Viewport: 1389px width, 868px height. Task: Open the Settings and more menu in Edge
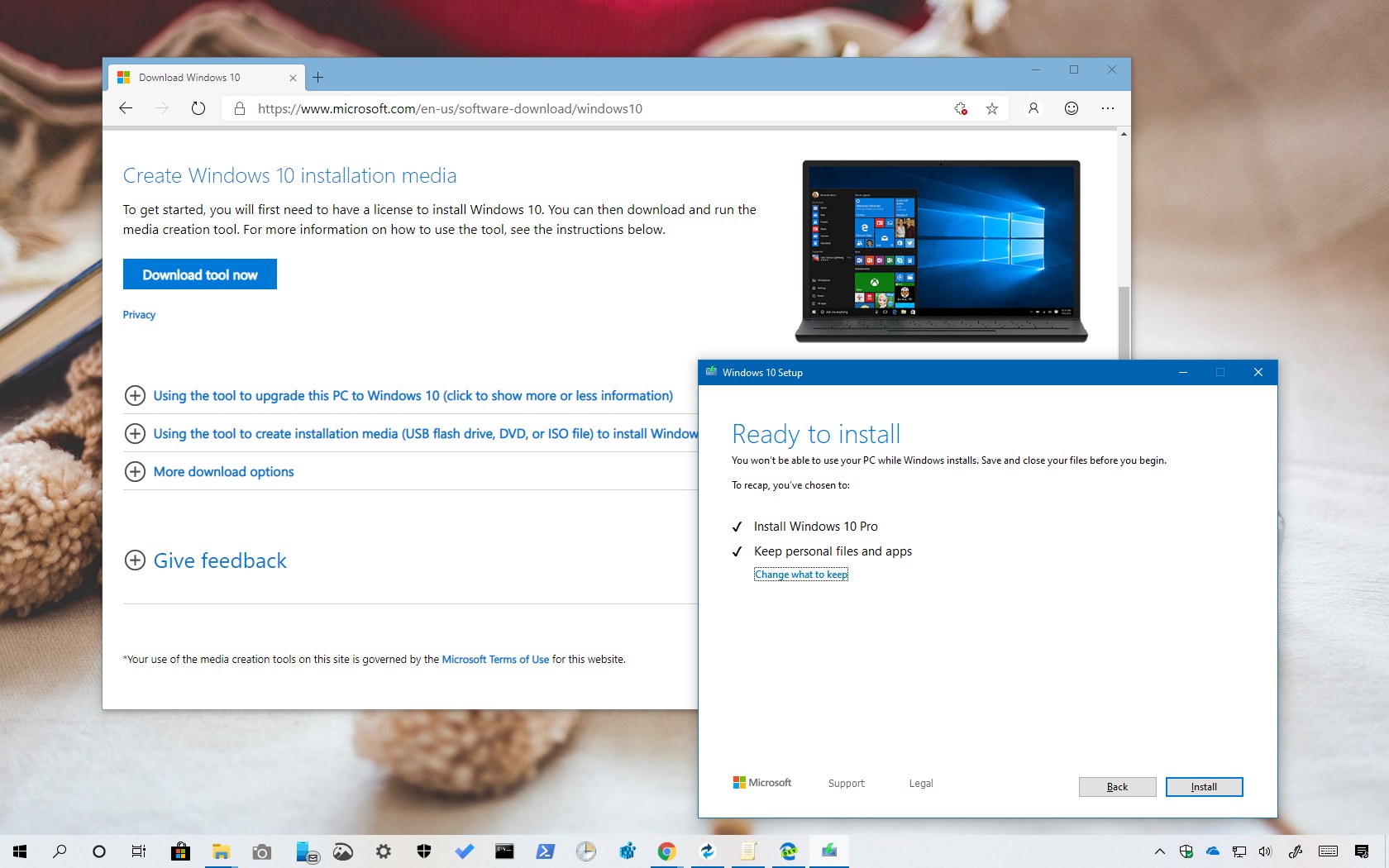pyautogui.click(x=1109, y=108)
